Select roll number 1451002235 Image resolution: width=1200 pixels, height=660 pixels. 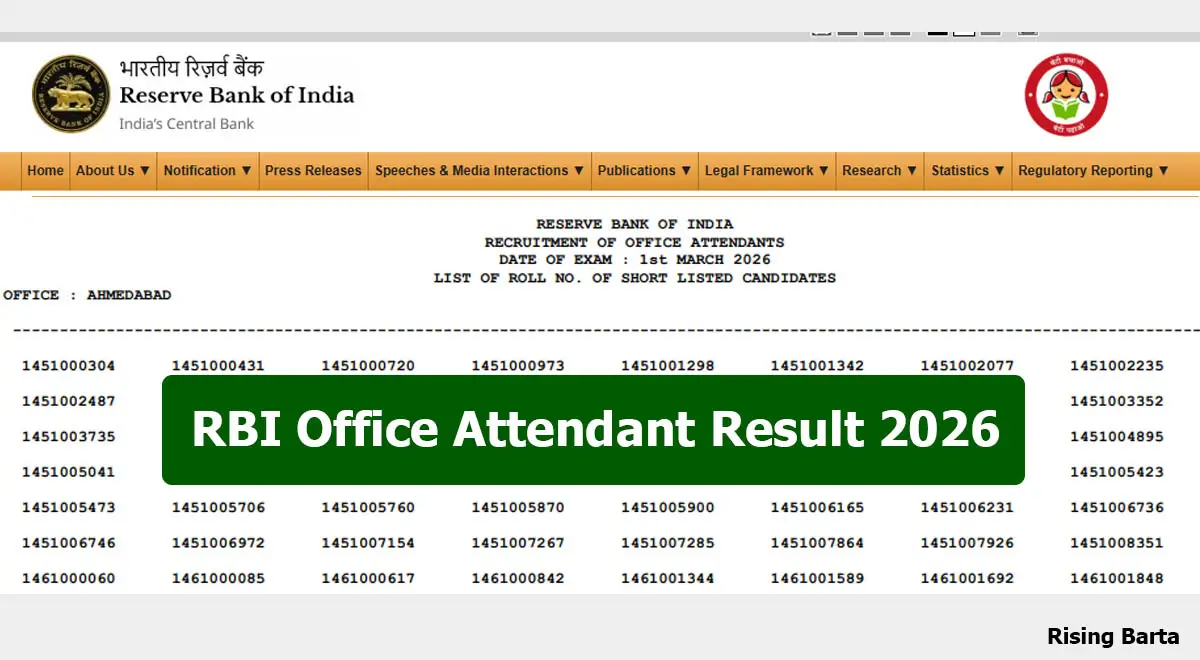click(x=1117, y=366)
